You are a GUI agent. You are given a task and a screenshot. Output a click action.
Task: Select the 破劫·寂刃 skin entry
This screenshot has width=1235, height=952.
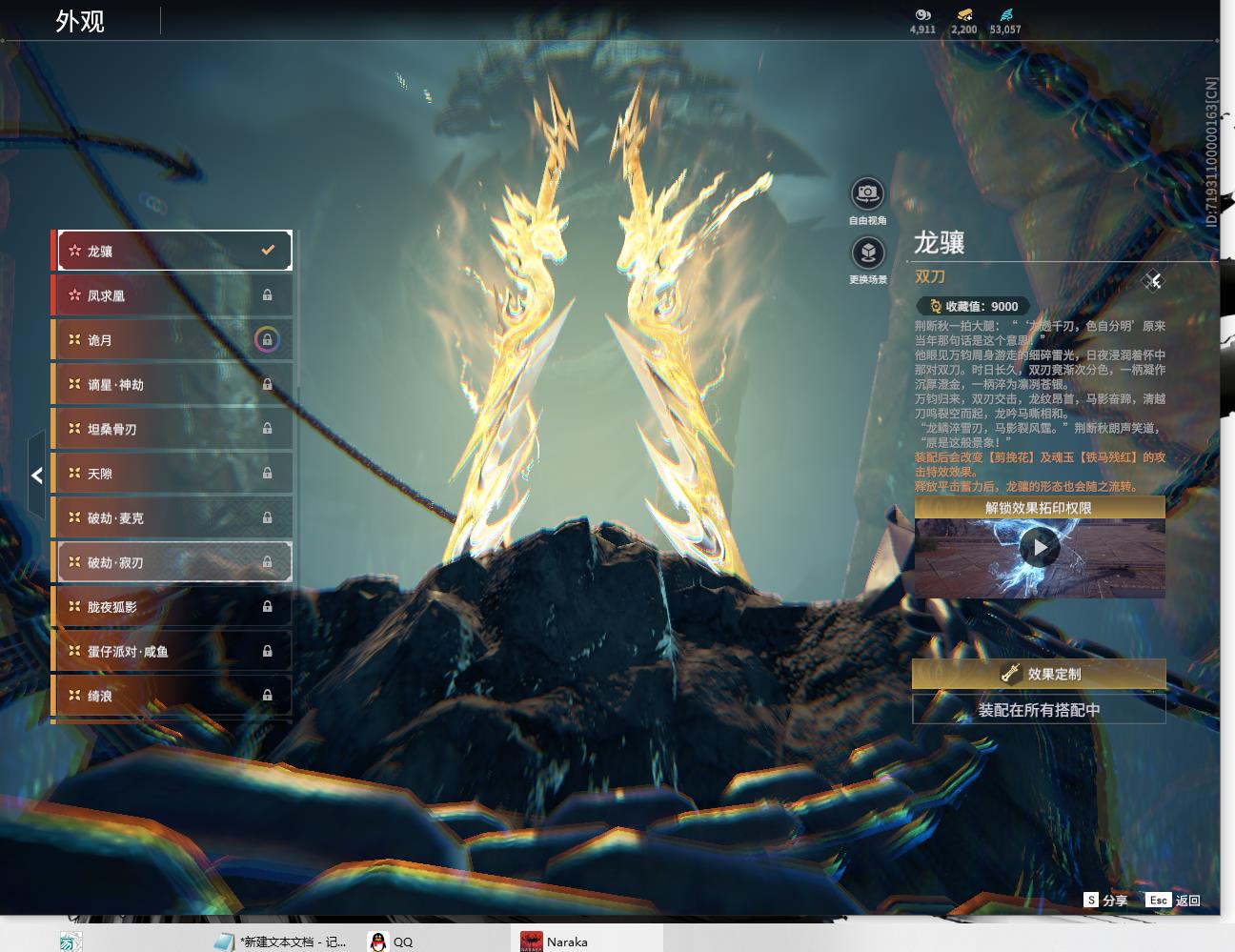[172, 562]
